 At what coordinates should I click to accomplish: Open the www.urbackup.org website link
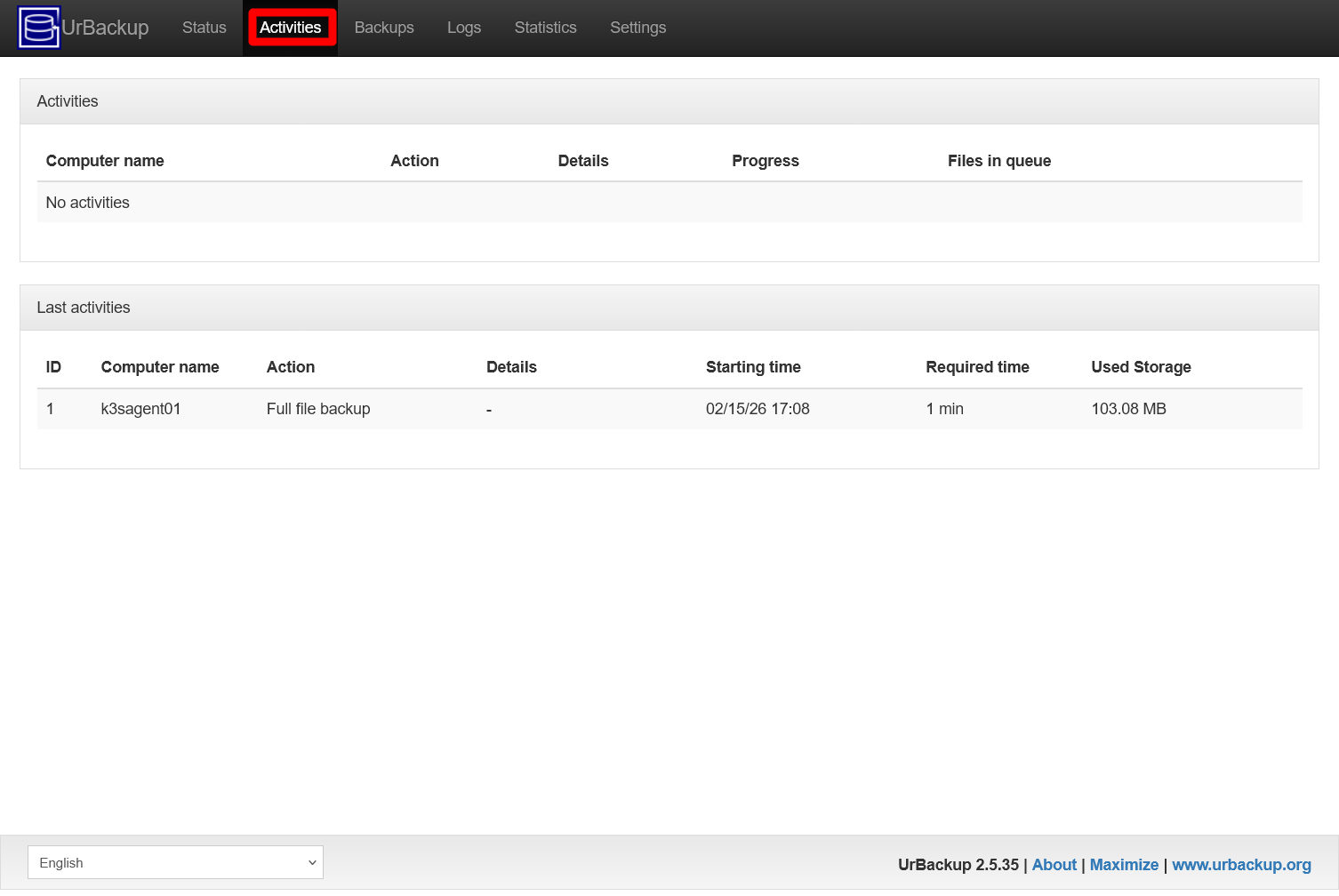(x=1241, y=864)
